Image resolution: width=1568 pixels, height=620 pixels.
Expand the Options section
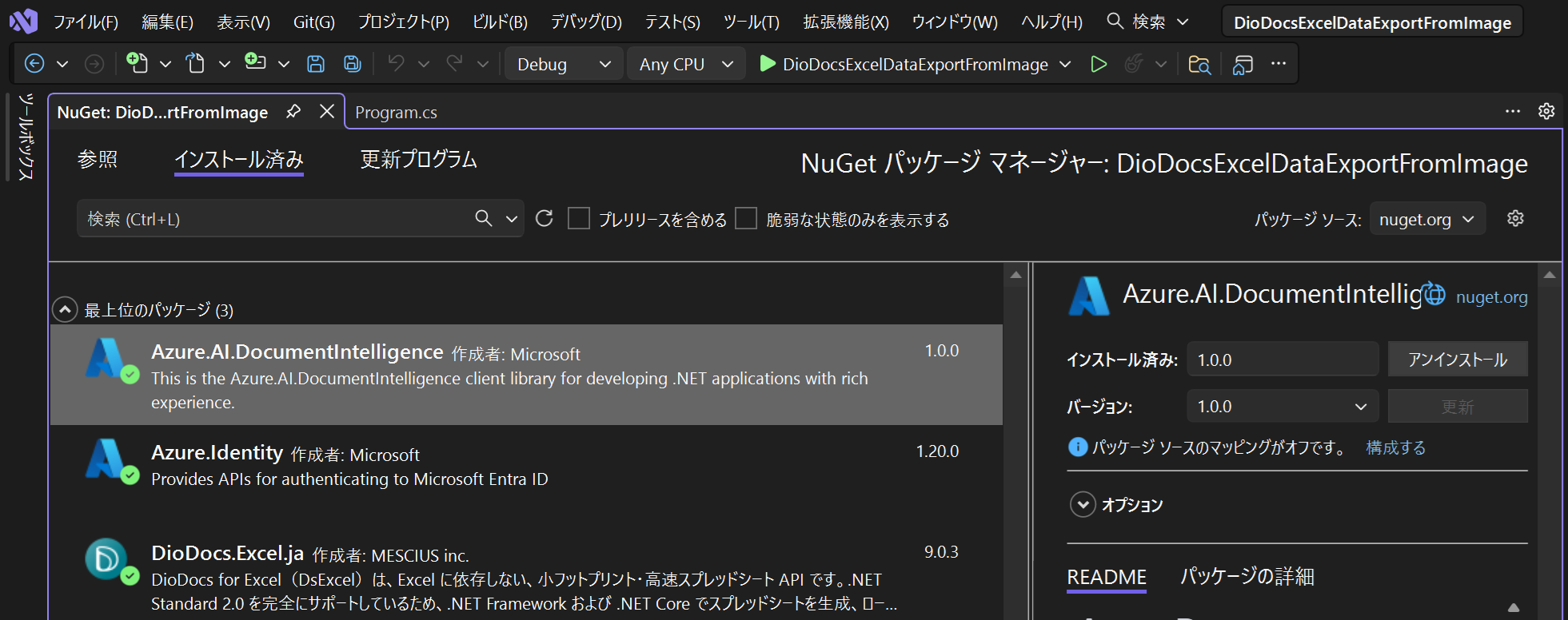click(1083, 505)
